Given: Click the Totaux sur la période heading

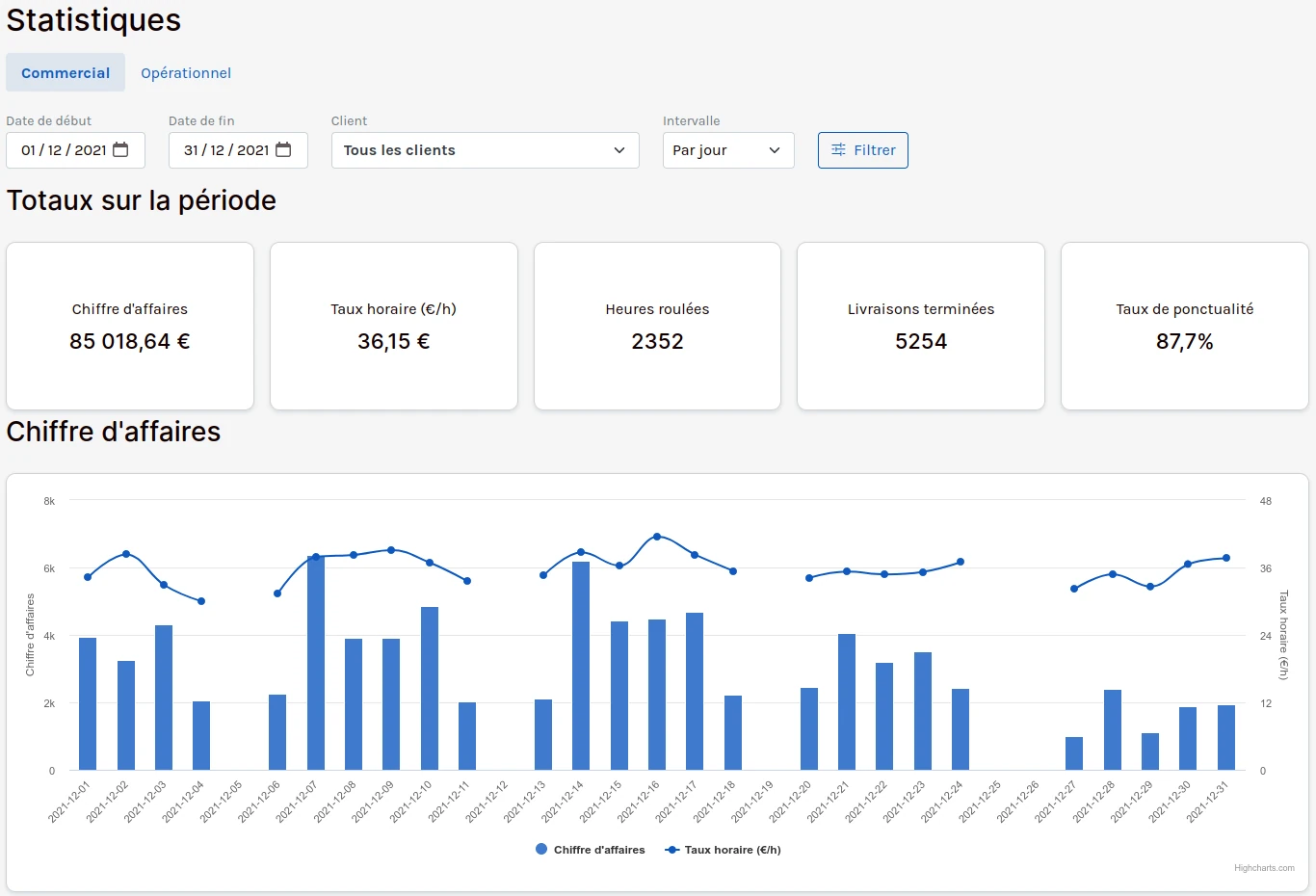Looking at the screenshot, I should (x=142, y=200).
